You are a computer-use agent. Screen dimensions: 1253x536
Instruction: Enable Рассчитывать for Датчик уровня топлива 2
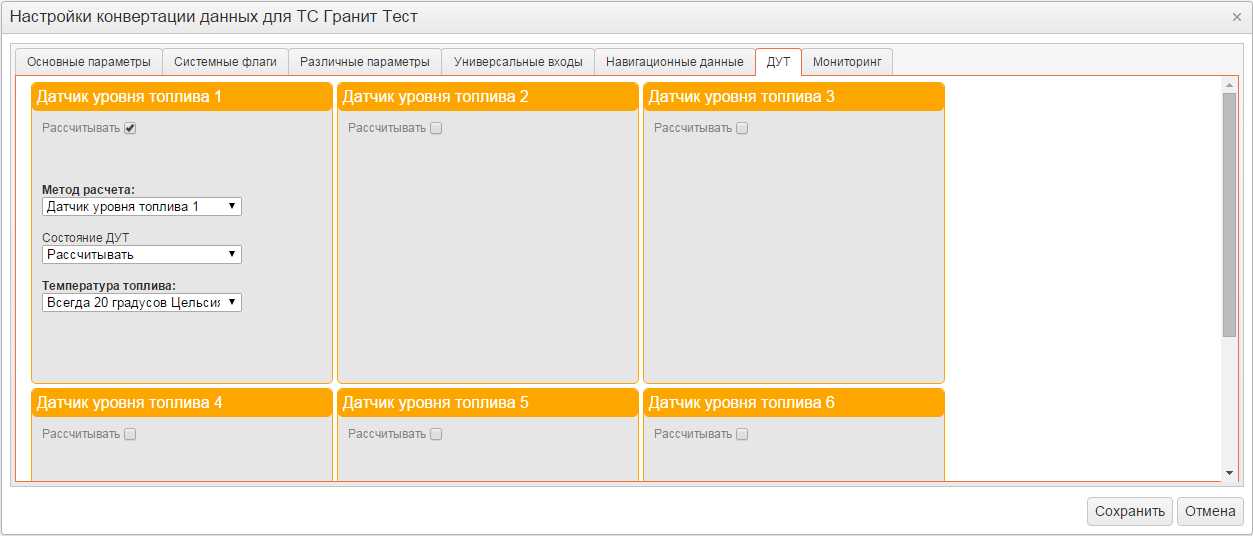(436, 128)
